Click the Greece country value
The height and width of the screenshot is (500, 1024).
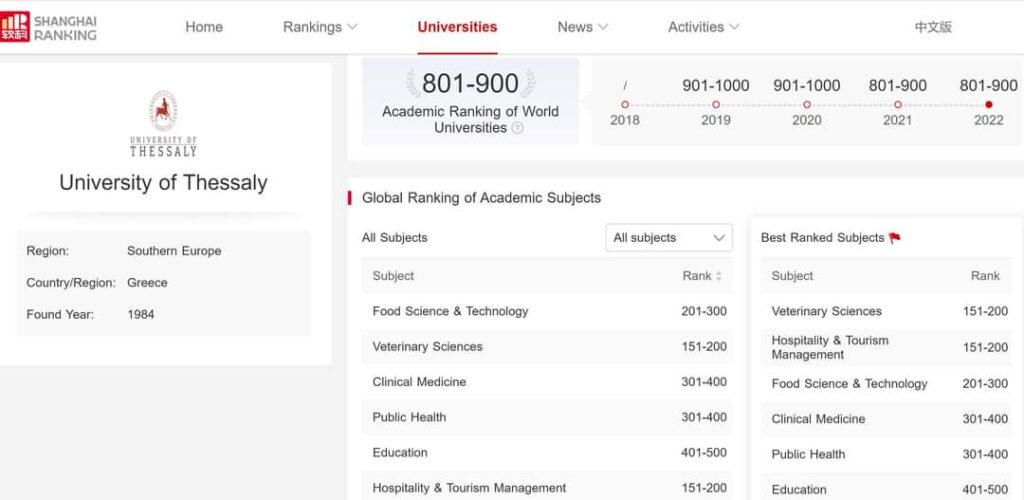147,283
